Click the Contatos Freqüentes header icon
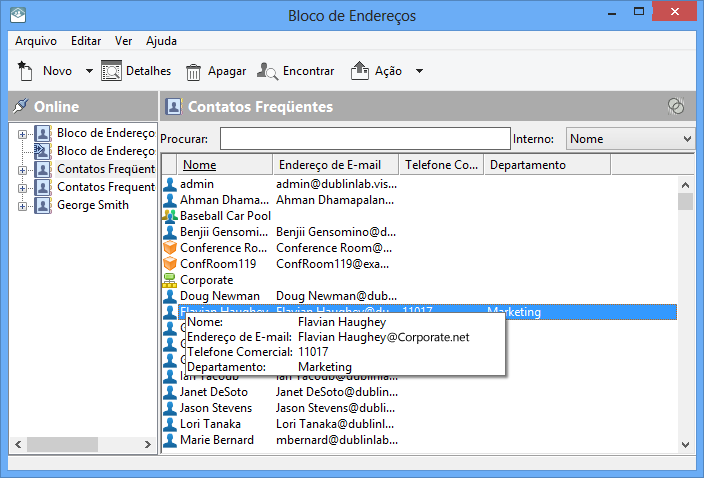 click(173, 106)
